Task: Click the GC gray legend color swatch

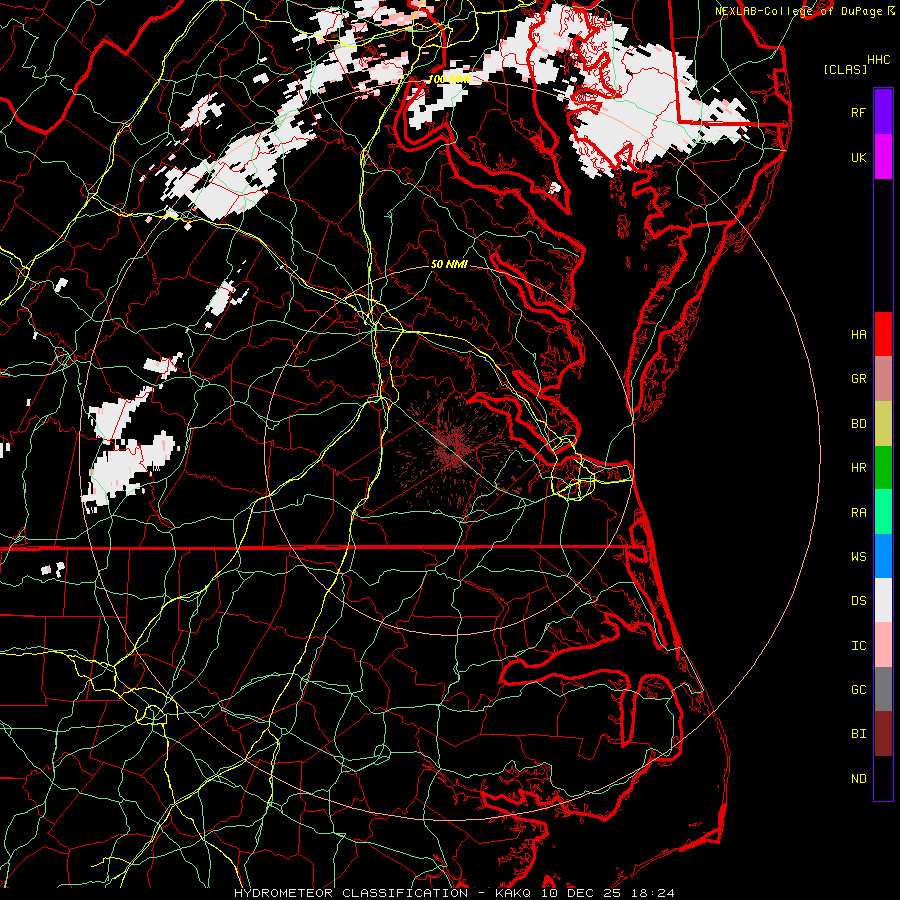Action: click(883, 689)
